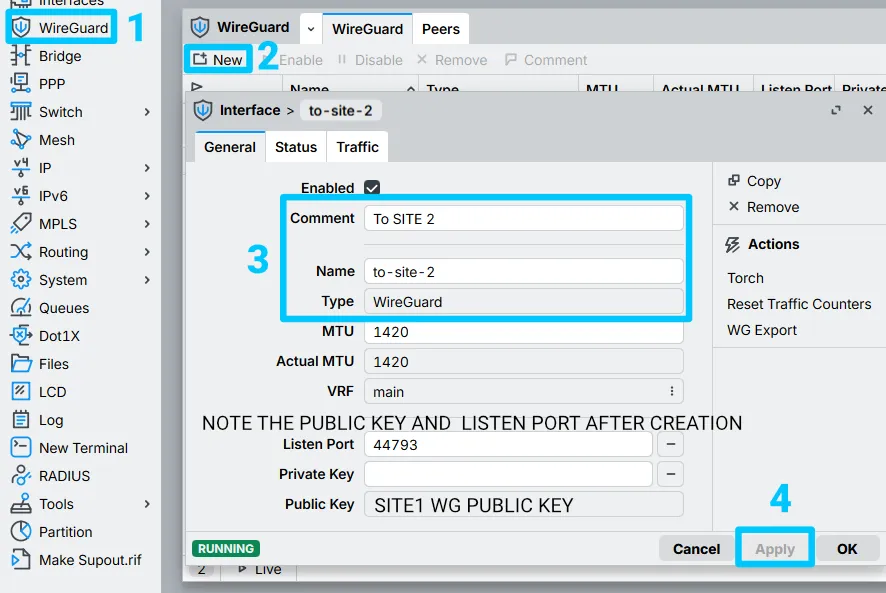Image resolution: width=886 pixels, height=593 pixels.
Task: Click the IP menu icon
Action: pyautogui.click(x=20, y=168)
